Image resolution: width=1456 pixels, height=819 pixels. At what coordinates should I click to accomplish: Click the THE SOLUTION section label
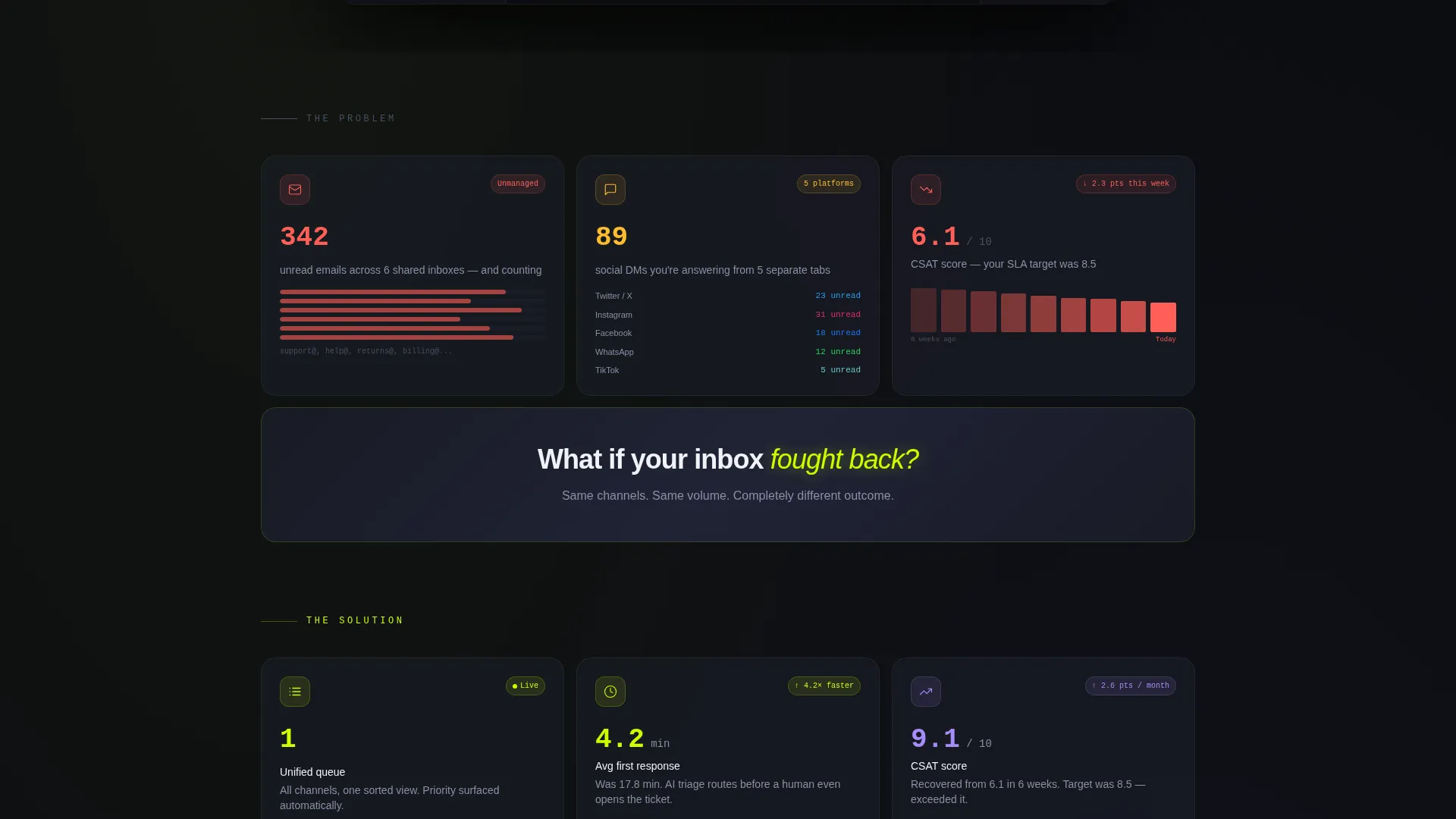point(355,620)
